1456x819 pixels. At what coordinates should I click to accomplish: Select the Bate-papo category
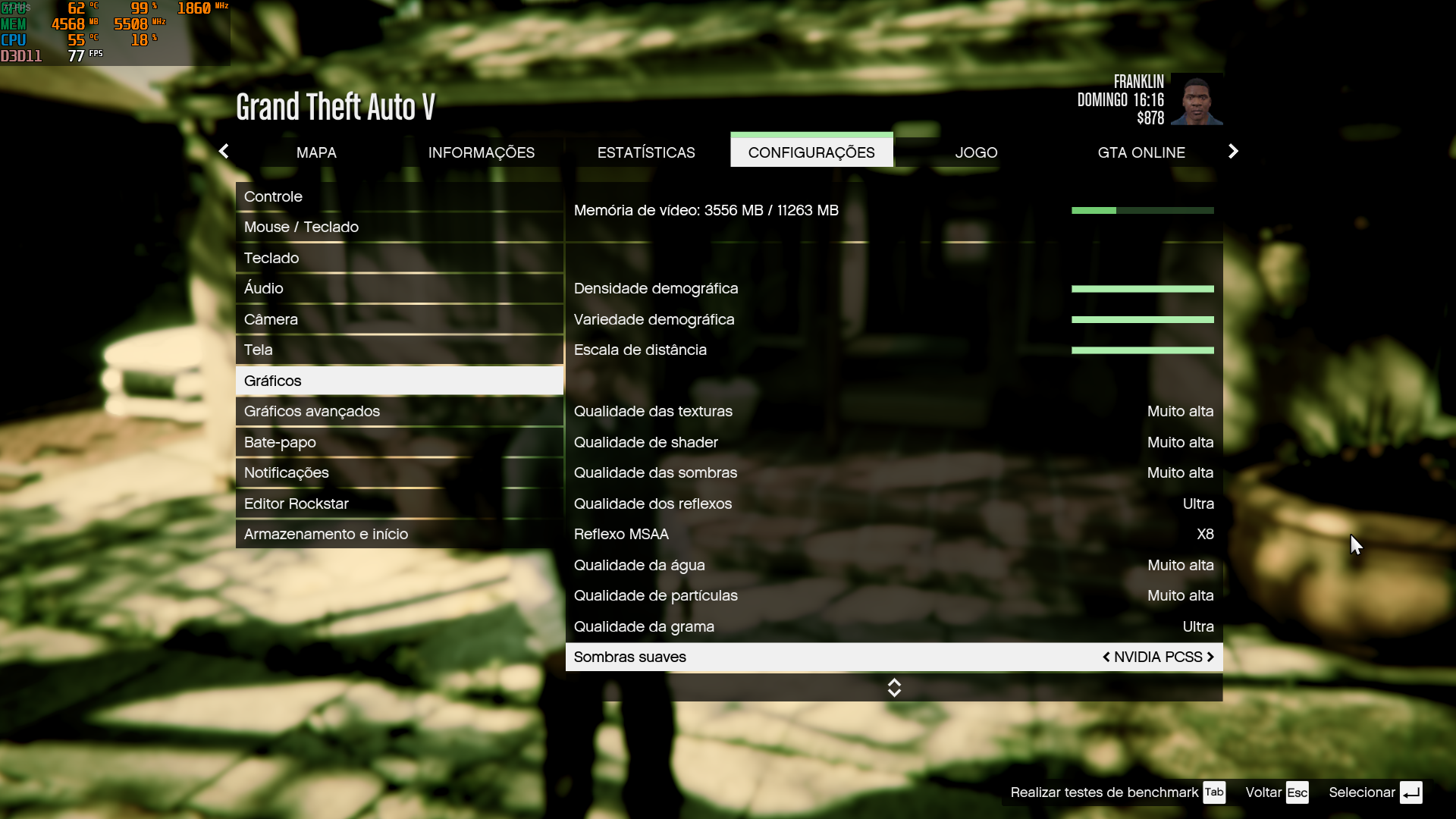400,442
